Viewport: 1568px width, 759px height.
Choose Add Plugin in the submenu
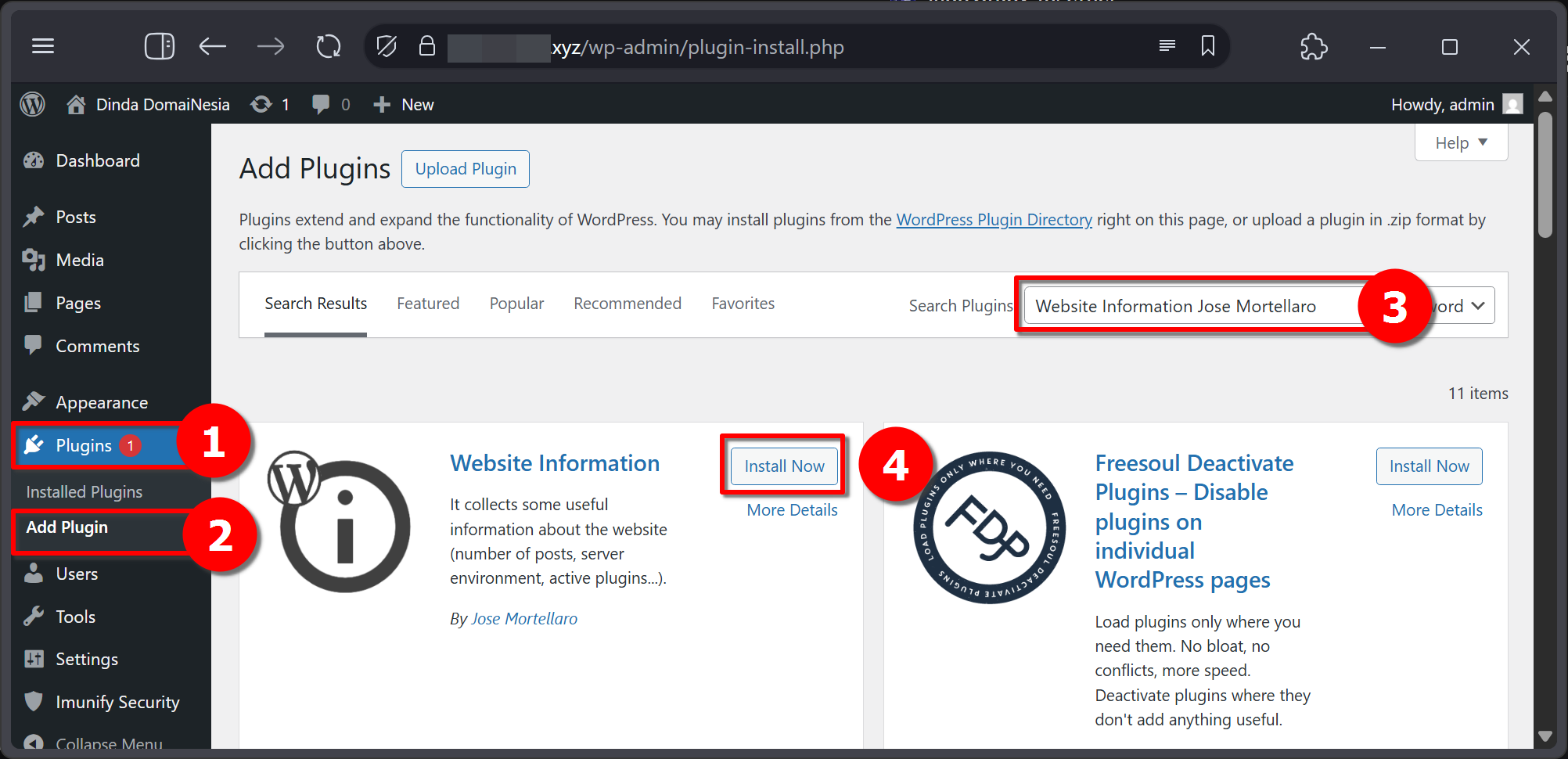67,527
